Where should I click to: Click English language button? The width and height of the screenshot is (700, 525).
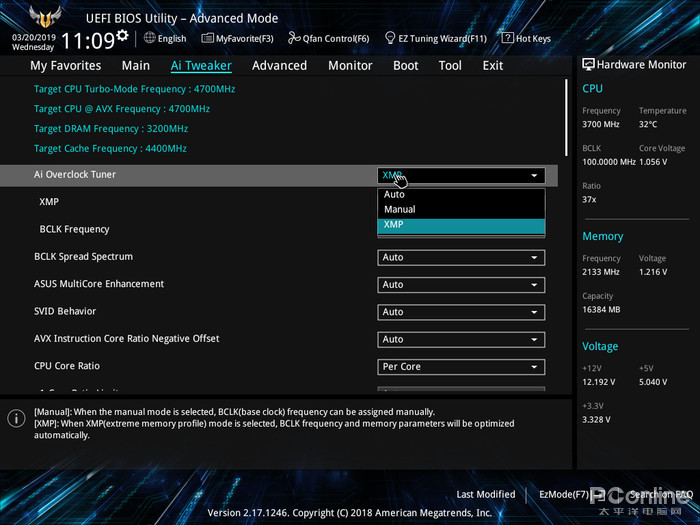point(165,38)
